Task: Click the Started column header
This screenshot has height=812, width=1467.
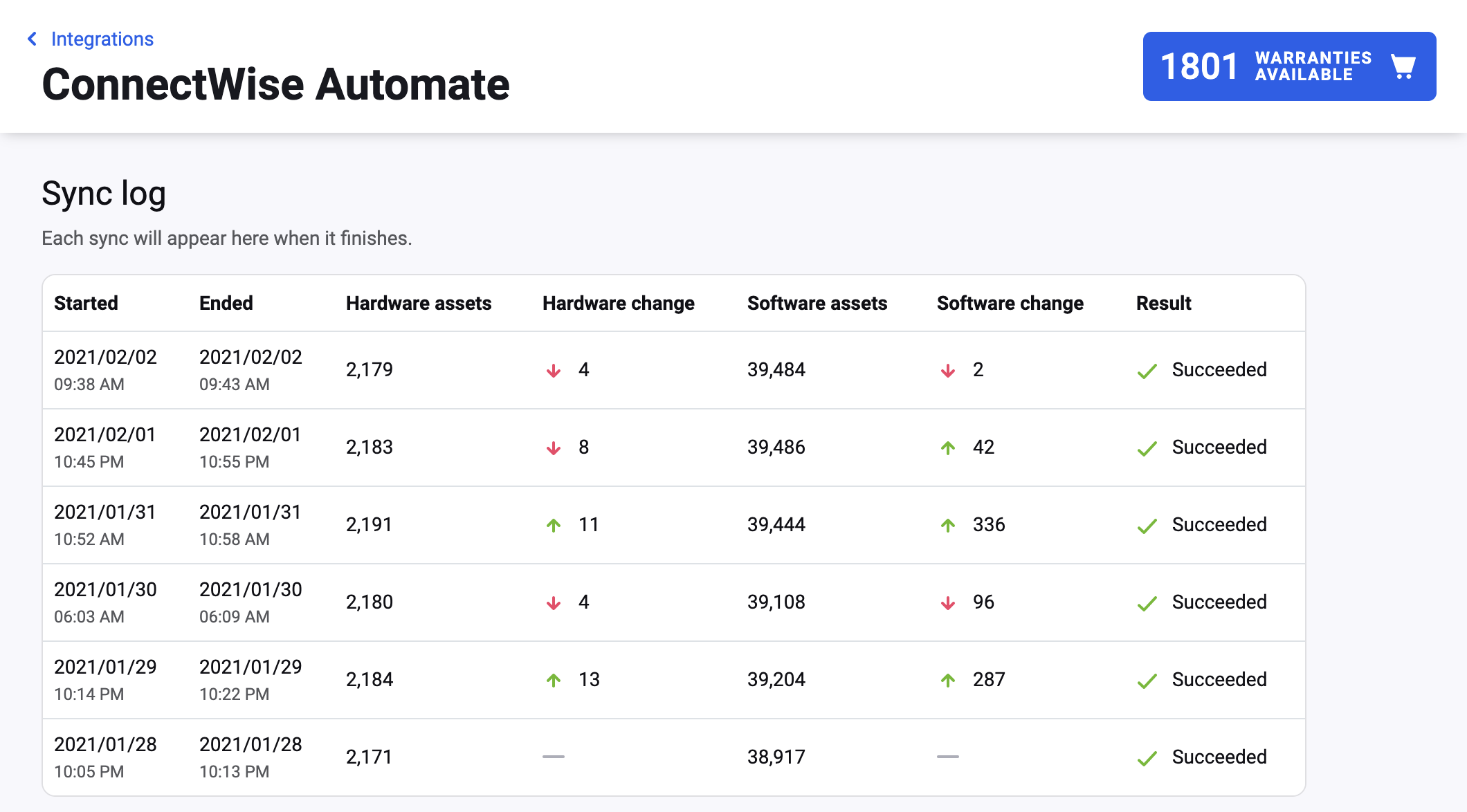Action: tap(86, 303)
